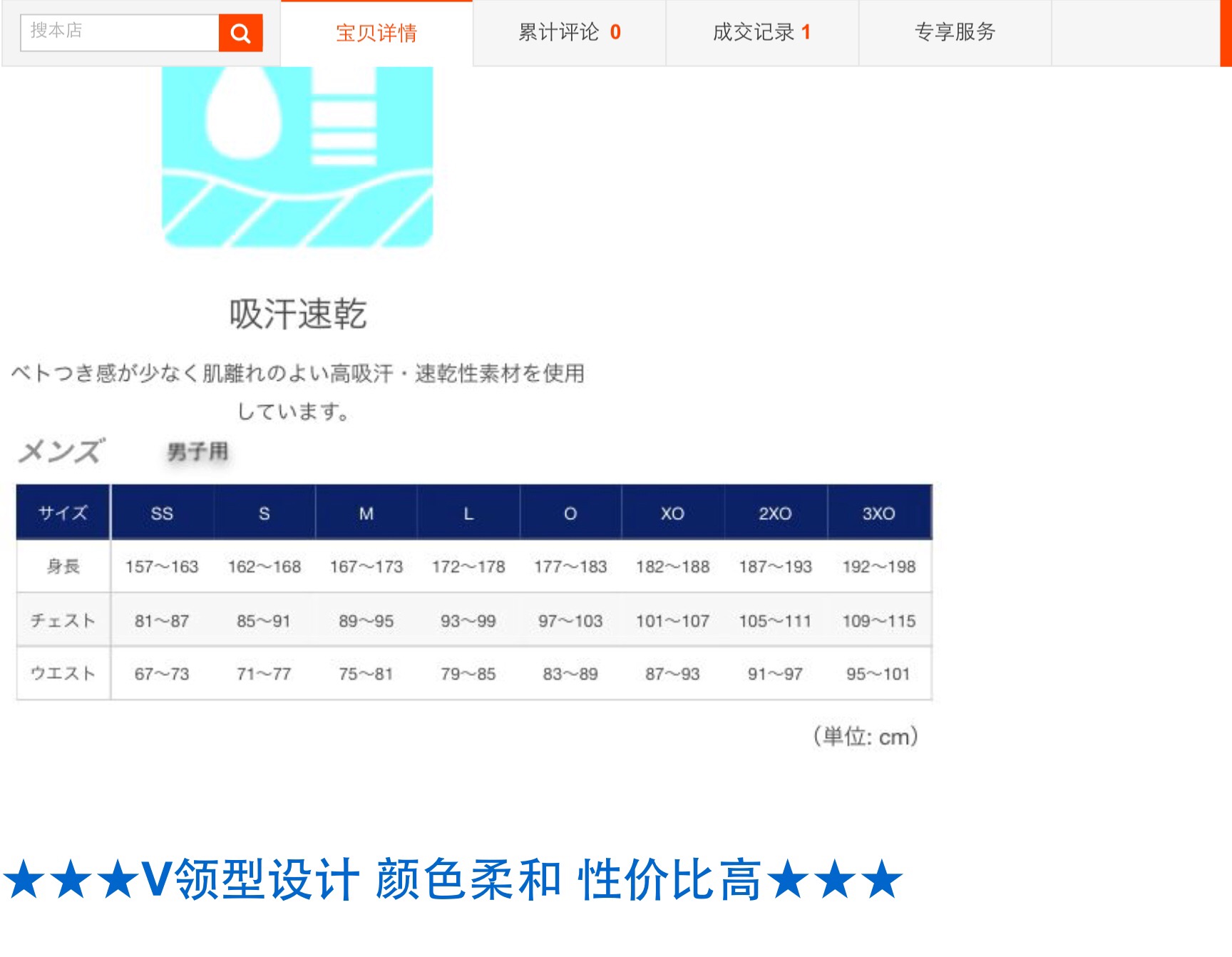Click the 単位: cm unit note

click(866, 736)
